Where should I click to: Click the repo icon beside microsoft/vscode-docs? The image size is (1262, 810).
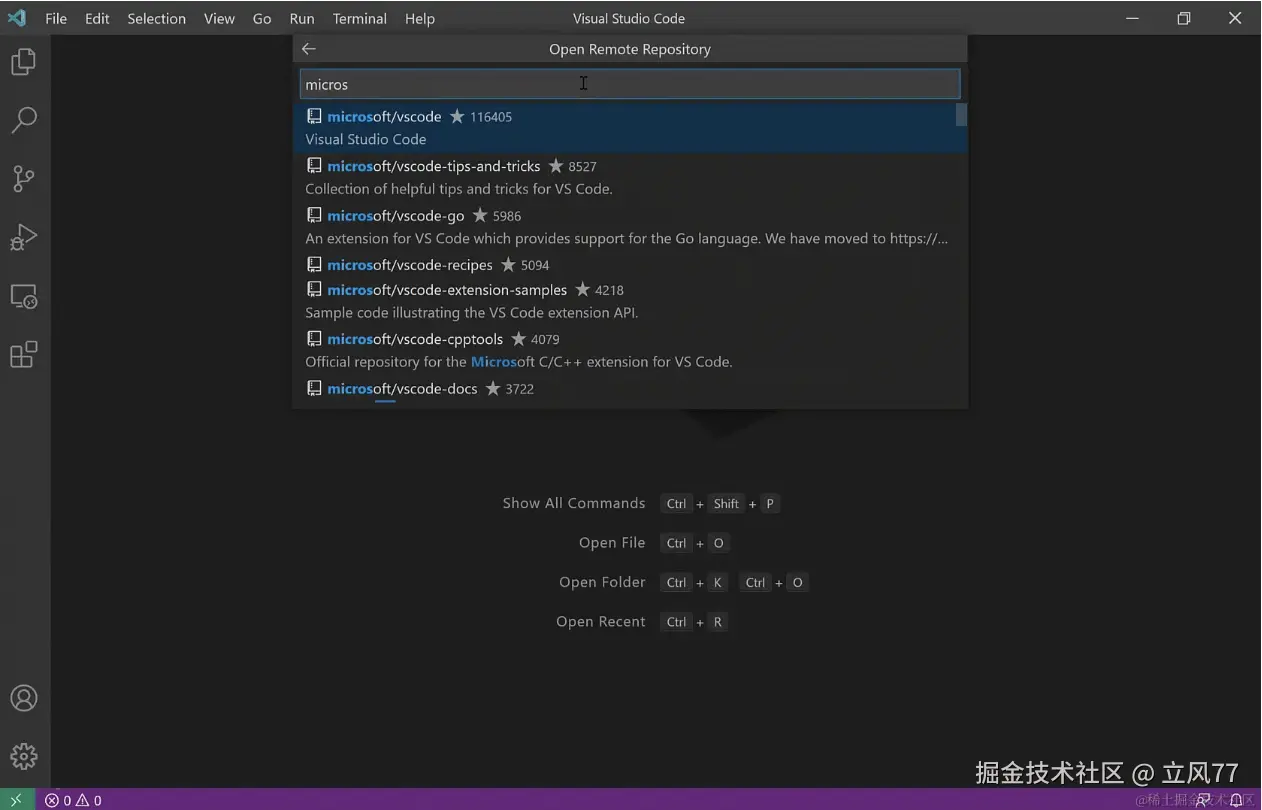pyautogui.click(x=314, y=388)
